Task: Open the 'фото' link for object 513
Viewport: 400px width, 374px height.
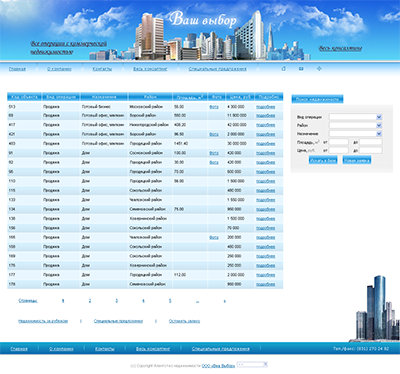Action: 214,107
